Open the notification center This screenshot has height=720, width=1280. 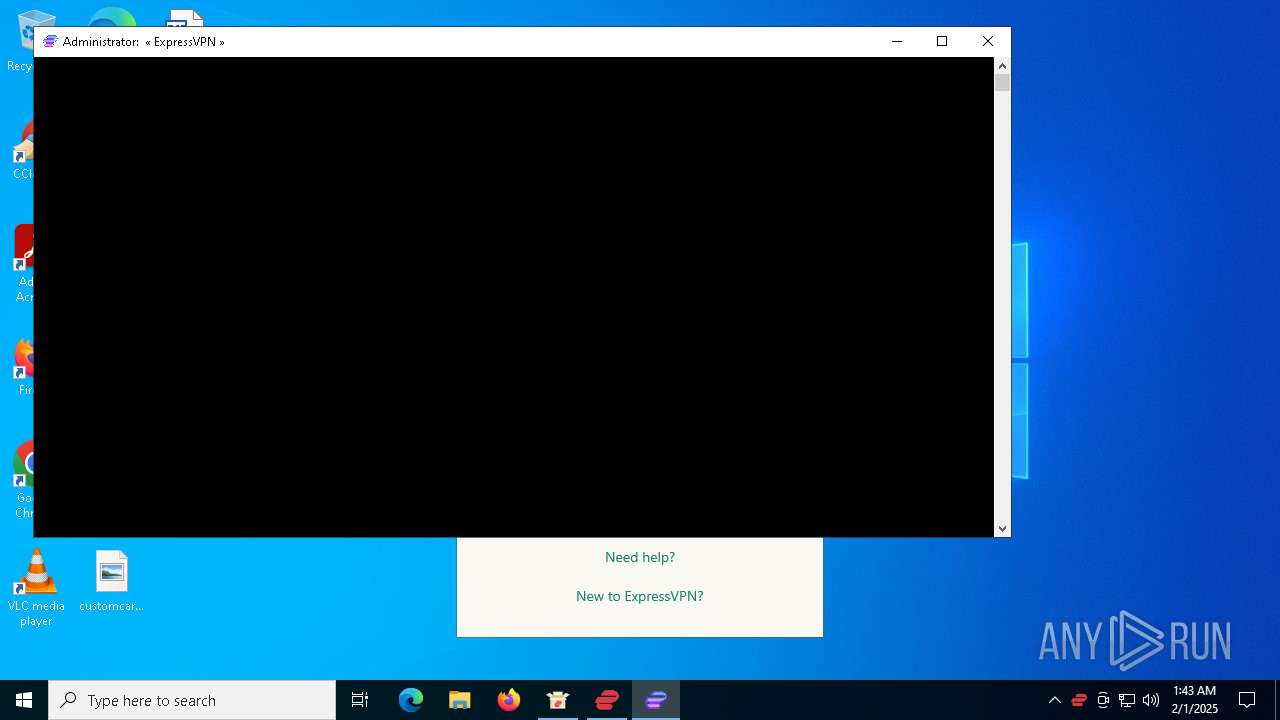[x=1247, y=700]
